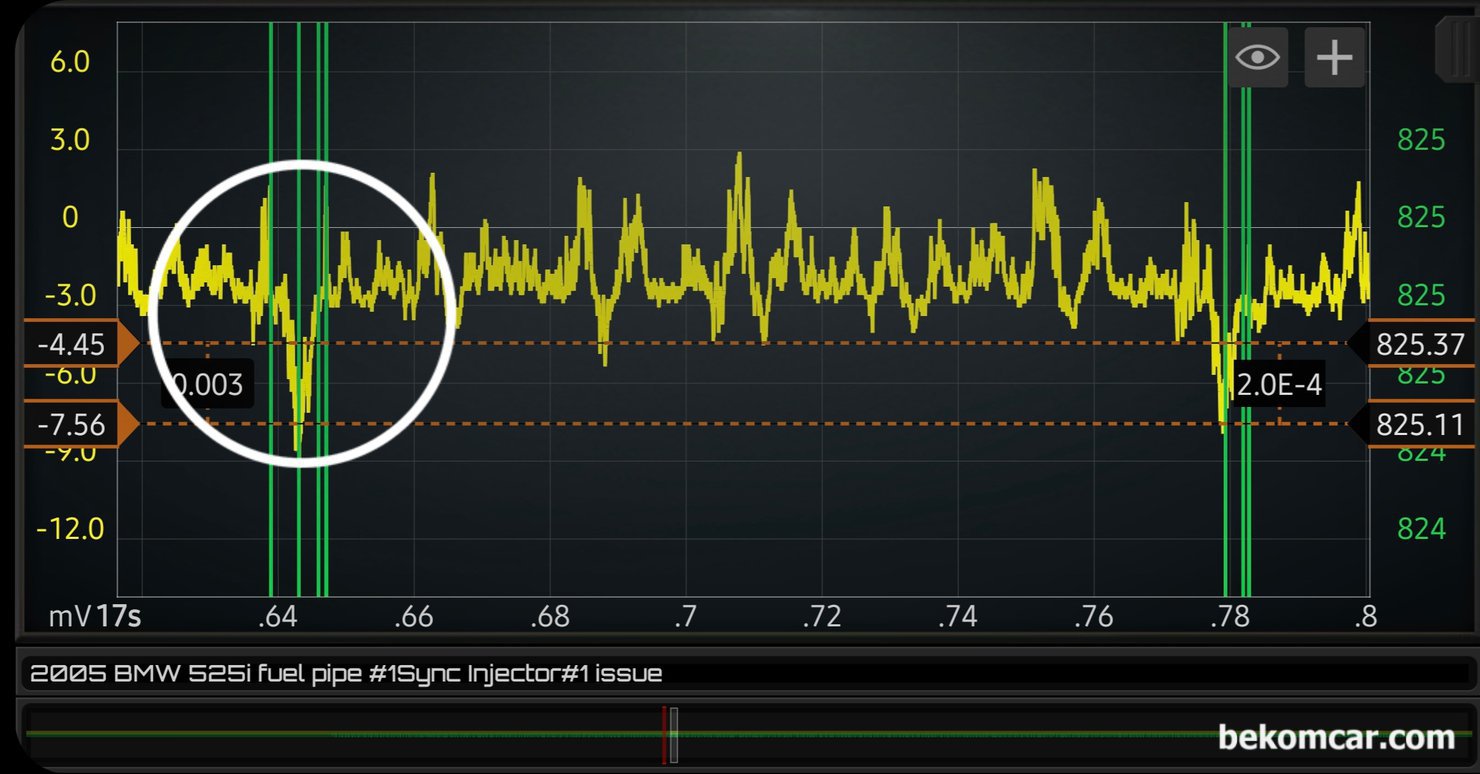
Task: Toggle the eye visibility icon
Action: click(1257, 58)
